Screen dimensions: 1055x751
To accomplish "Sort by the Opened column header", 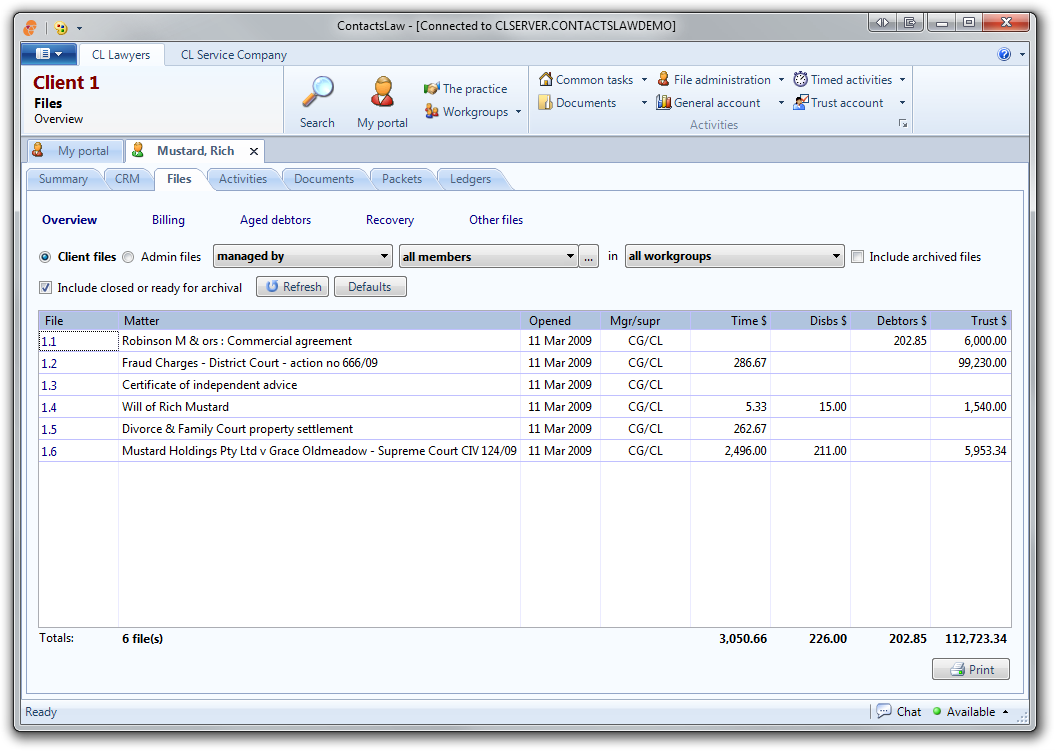I will pyautogui.click(x=560, y=320).
